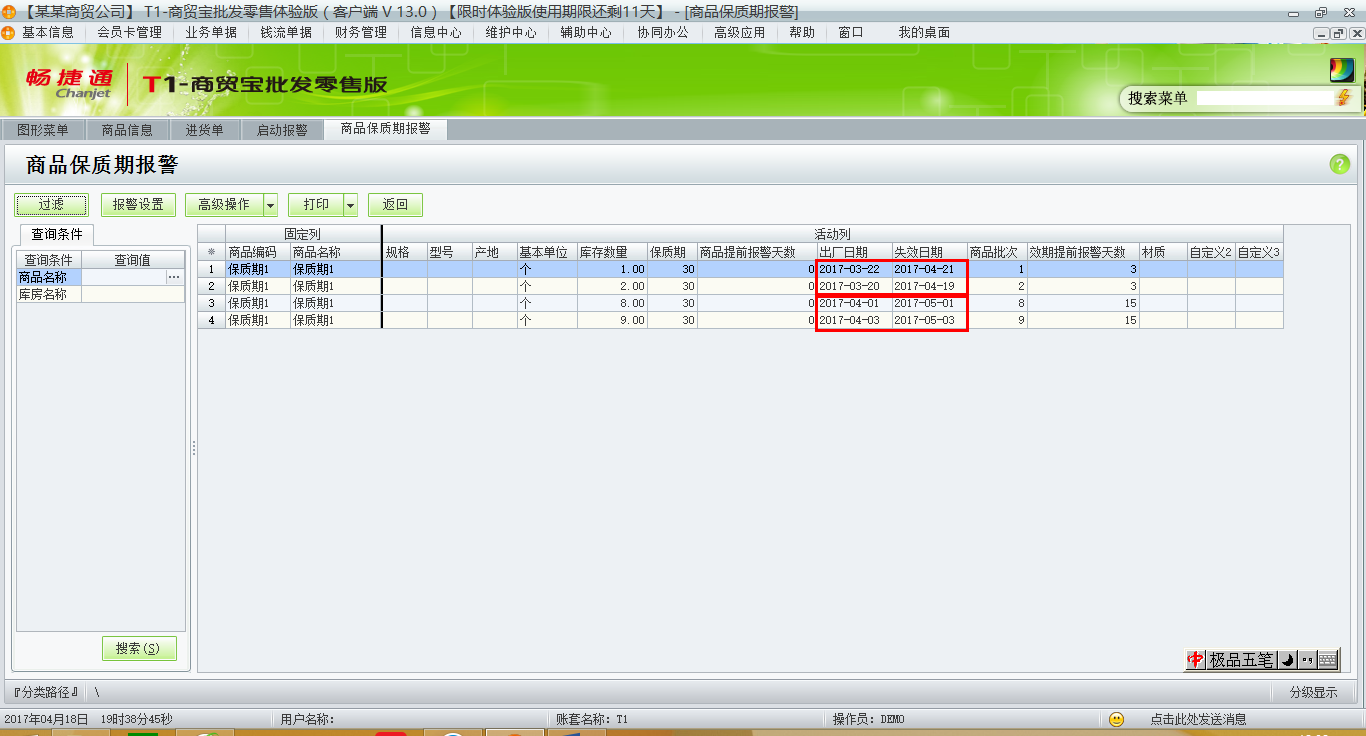The height and width of the screenshot is (736, 1366).
Task: Switch to the 启动报警 tab
Action: [x=282, y=130]
